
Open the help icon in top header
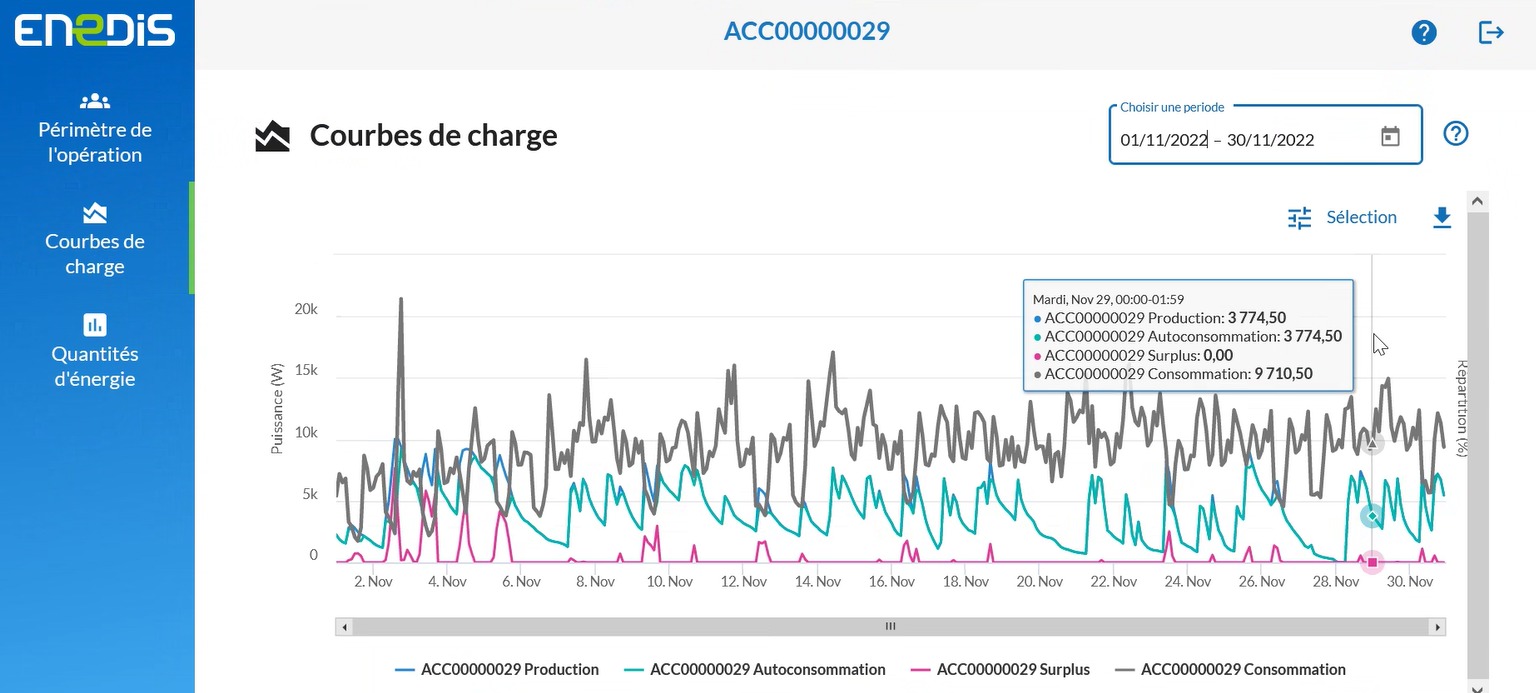pyautogui.click(x=1423, y=32)
